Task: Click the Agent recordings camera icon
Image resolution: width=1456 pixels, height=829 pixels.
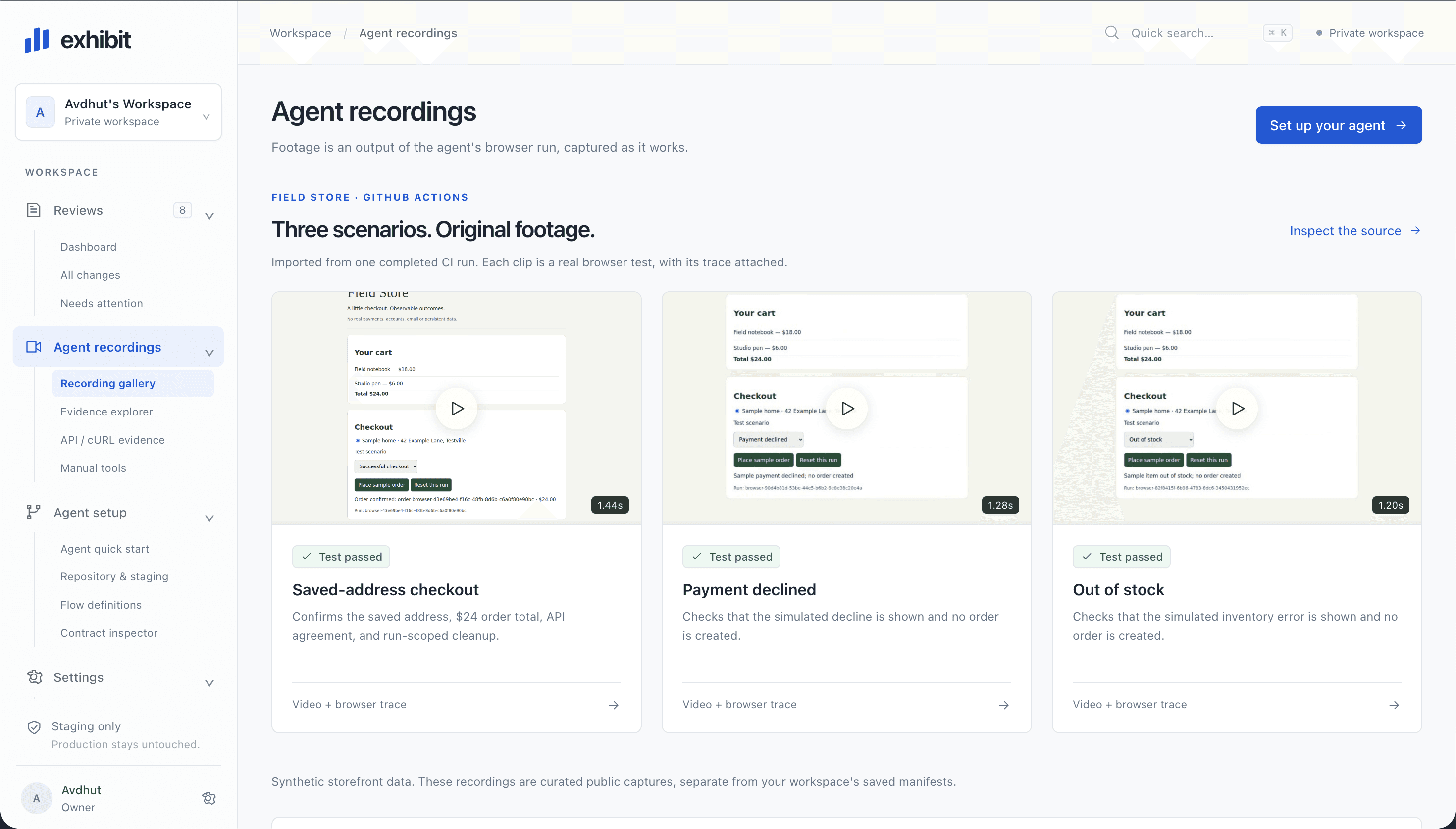Action: coord(34,347)
